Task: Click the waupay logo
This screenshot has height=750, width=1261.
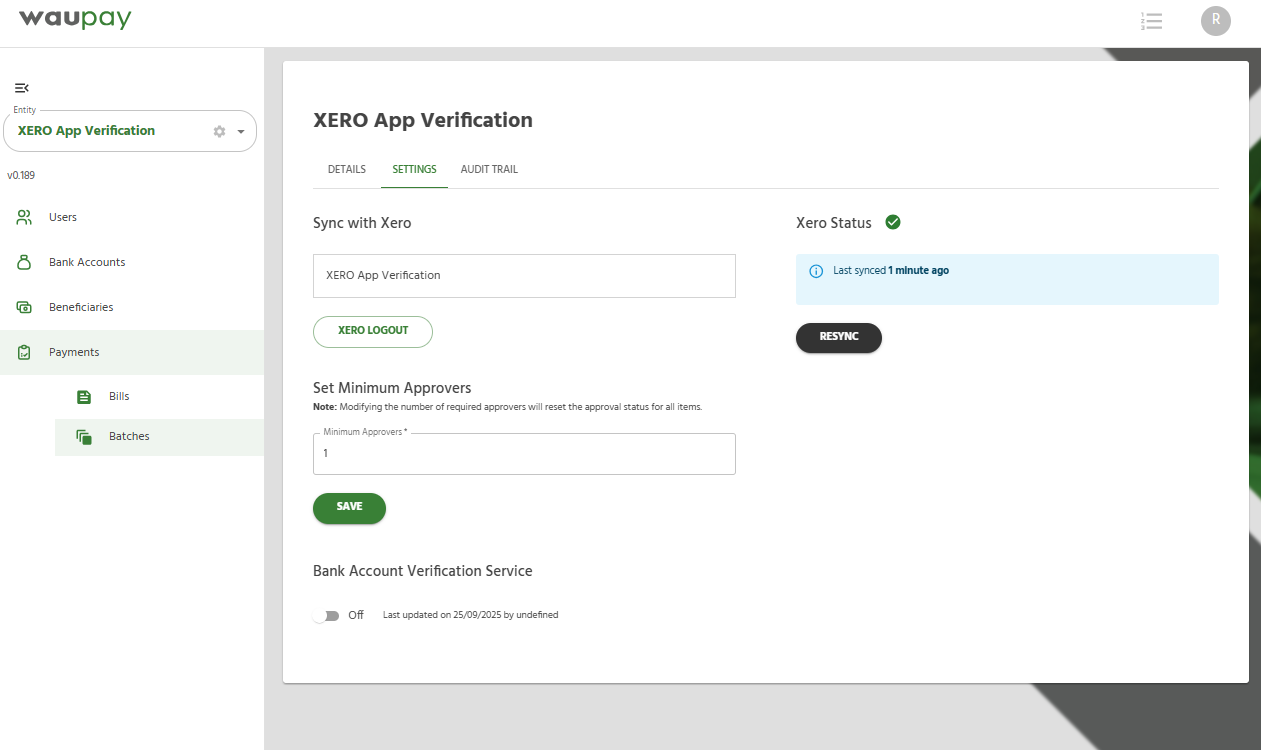Action: point(75,19)
